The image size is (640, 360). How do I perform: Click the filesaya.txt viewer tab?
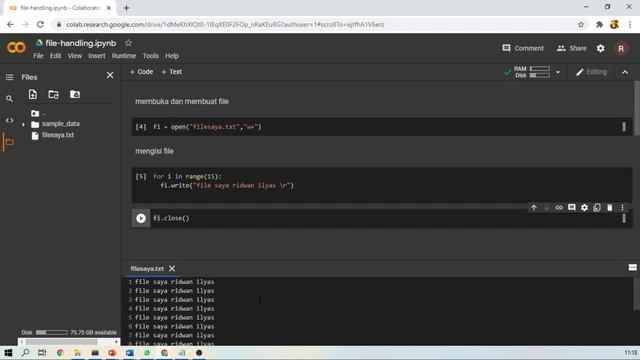(x=147, y=269)
